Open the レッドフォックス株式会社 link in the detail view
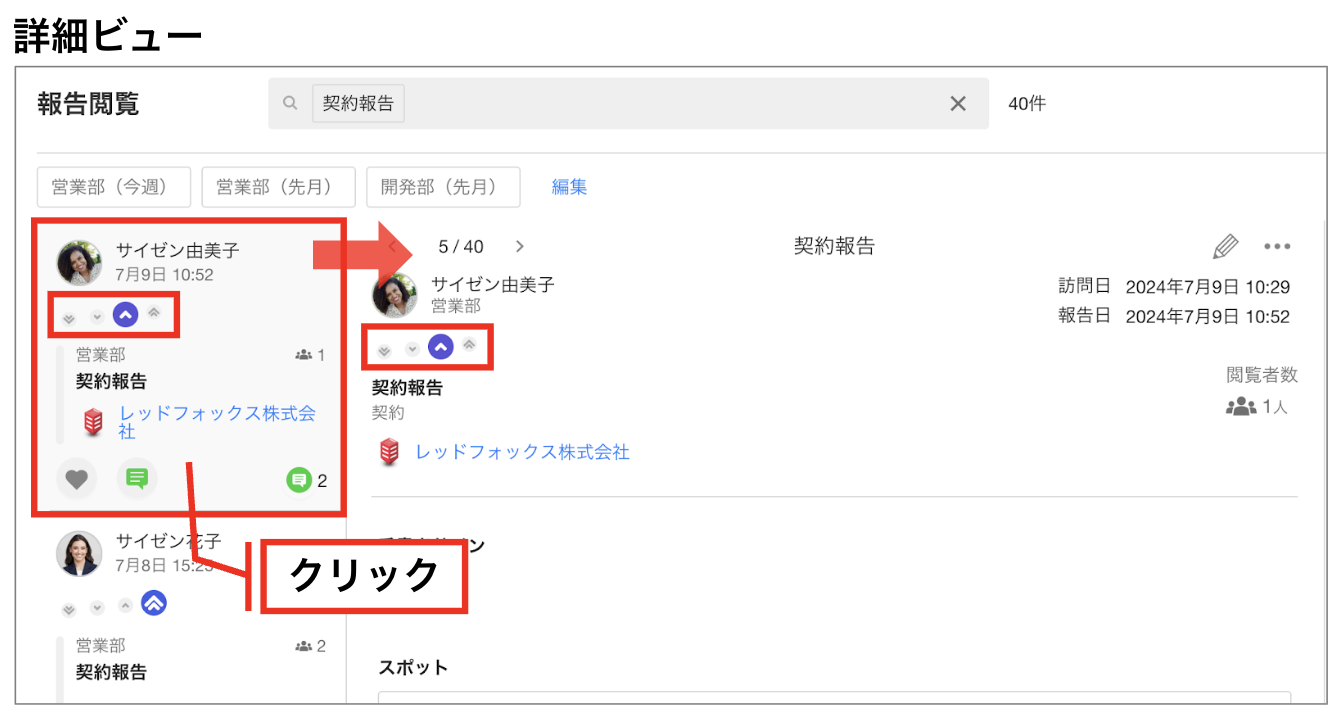Image resolution: width=1340 pixels, height=718 pixels. (x=522, y=452)
